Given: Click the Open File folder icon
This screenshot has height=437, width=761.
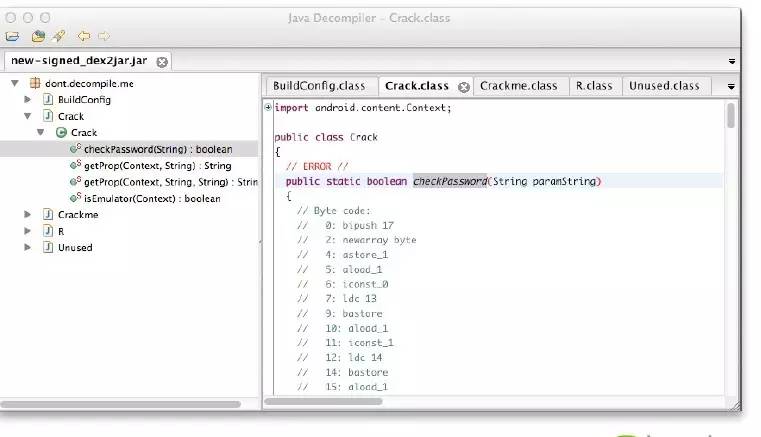Looking at the screenshot, I should click(x=12, y=37).
